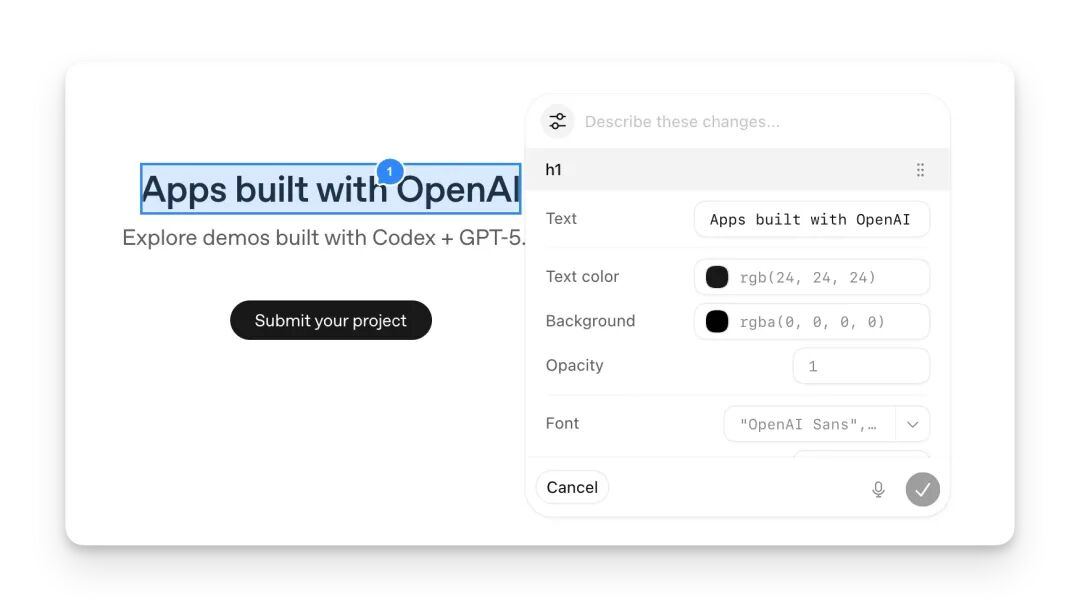Click the h1 element header row
This screenshot has height=607, width=1080.
coord(738,169)
